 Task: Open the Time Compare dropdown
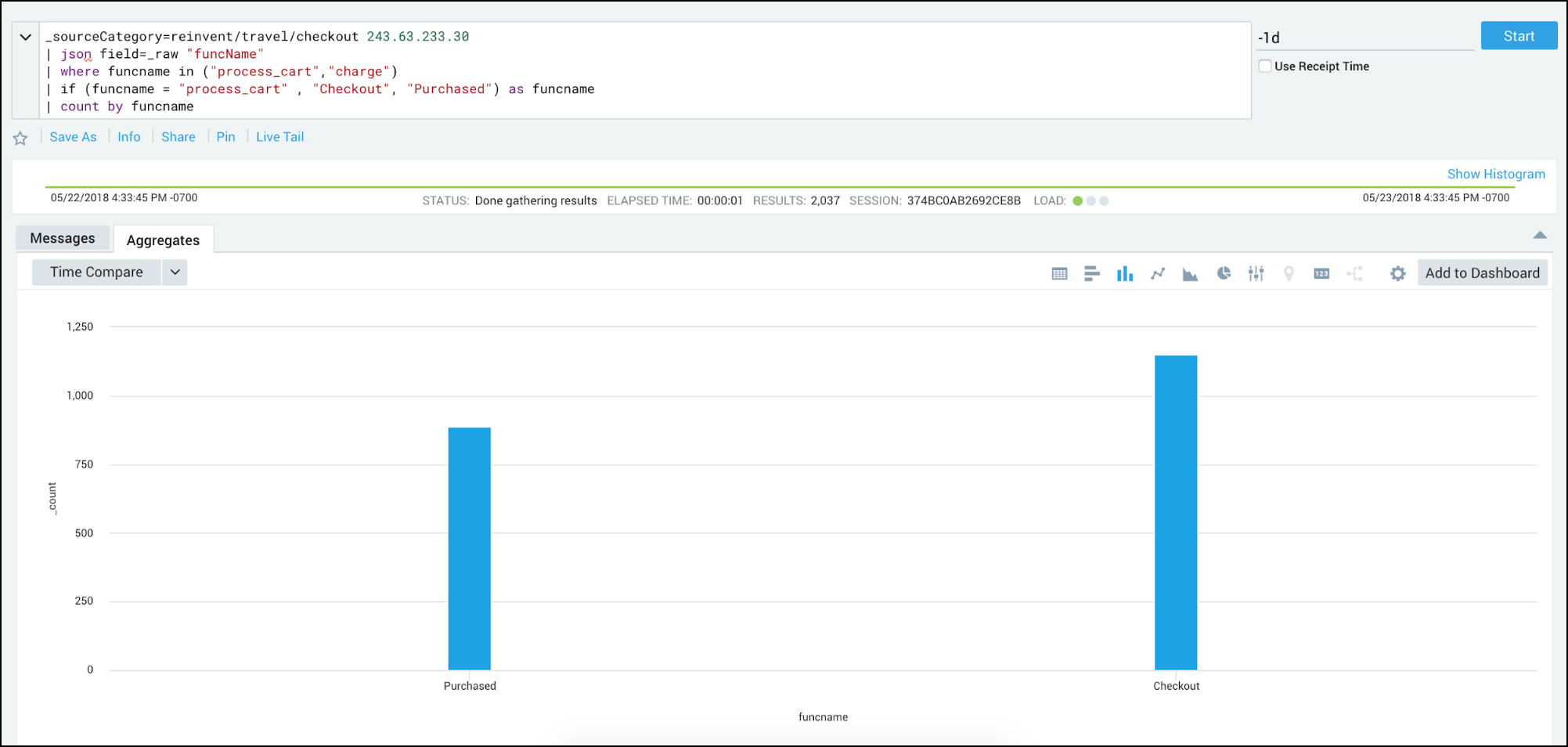coord(175,272)
